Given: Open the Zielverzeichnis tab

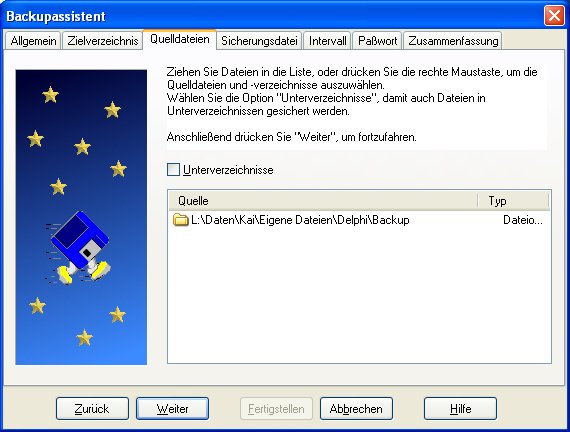Looking at the screenshot, I should tap(103, 41).
